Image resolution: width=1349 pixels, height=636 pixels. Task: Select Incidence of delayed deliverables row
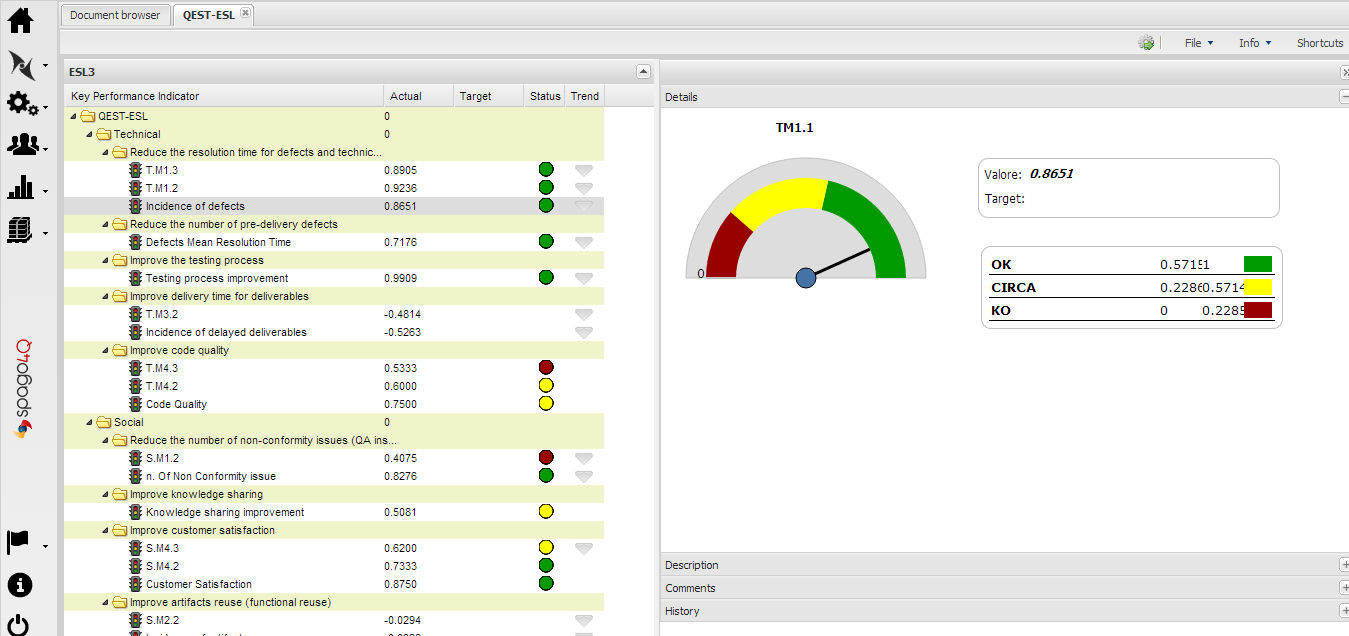point(334,332)
